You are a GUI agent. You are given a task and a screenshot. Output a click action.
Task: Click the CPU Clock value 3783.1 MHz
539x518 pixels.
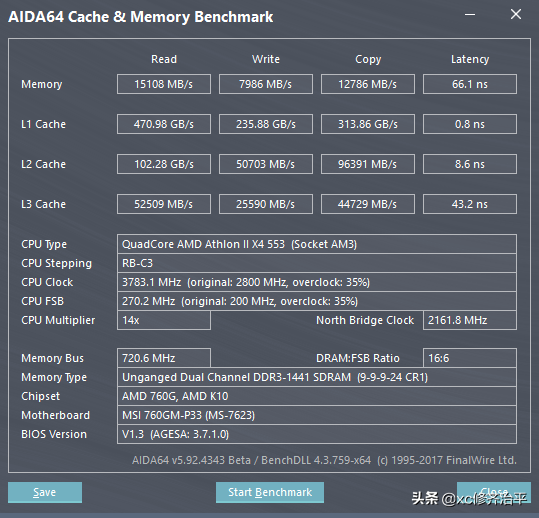(x=317, y=282)
